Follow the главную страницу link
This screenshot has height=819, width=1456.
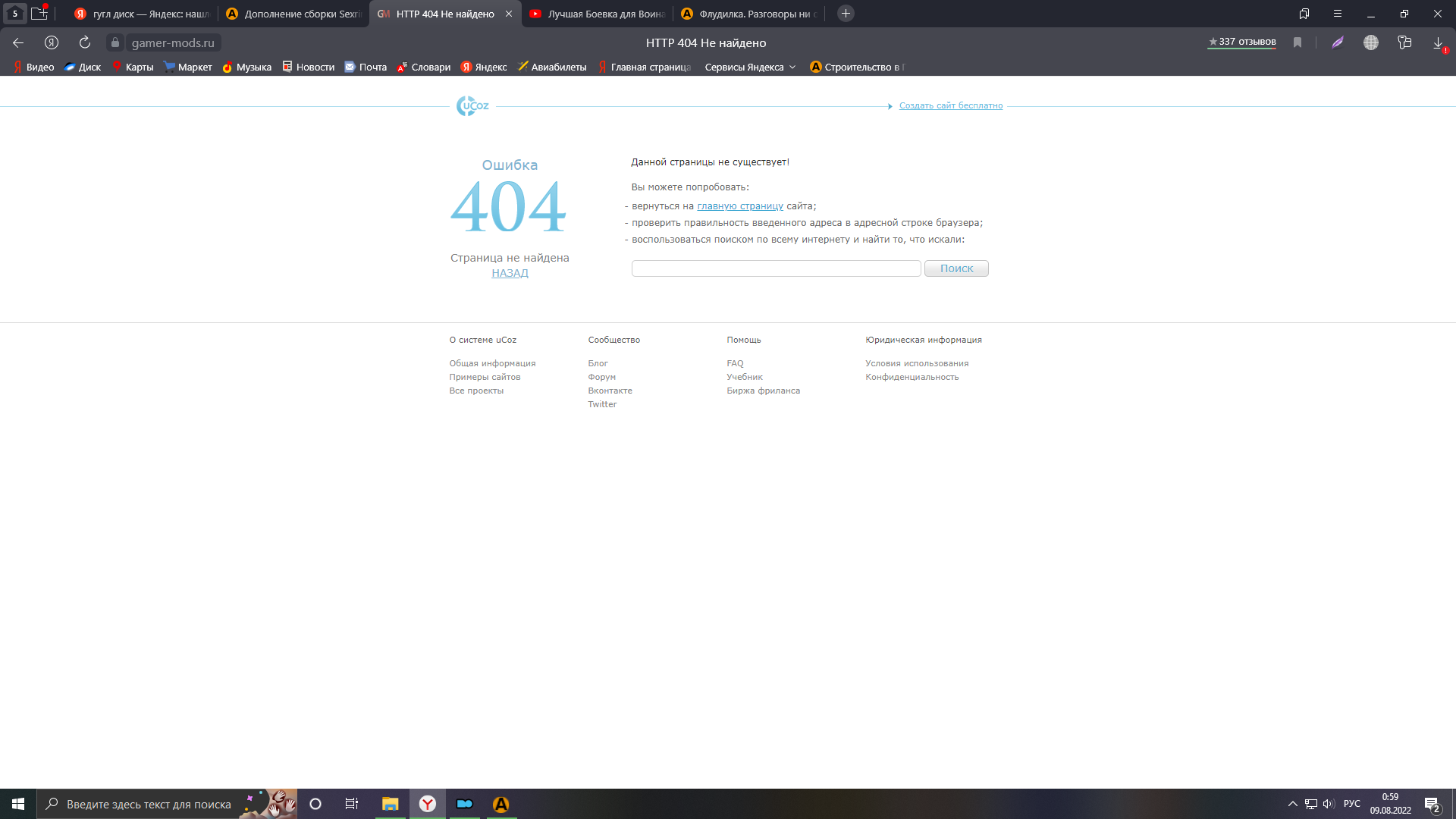(740, 206)
